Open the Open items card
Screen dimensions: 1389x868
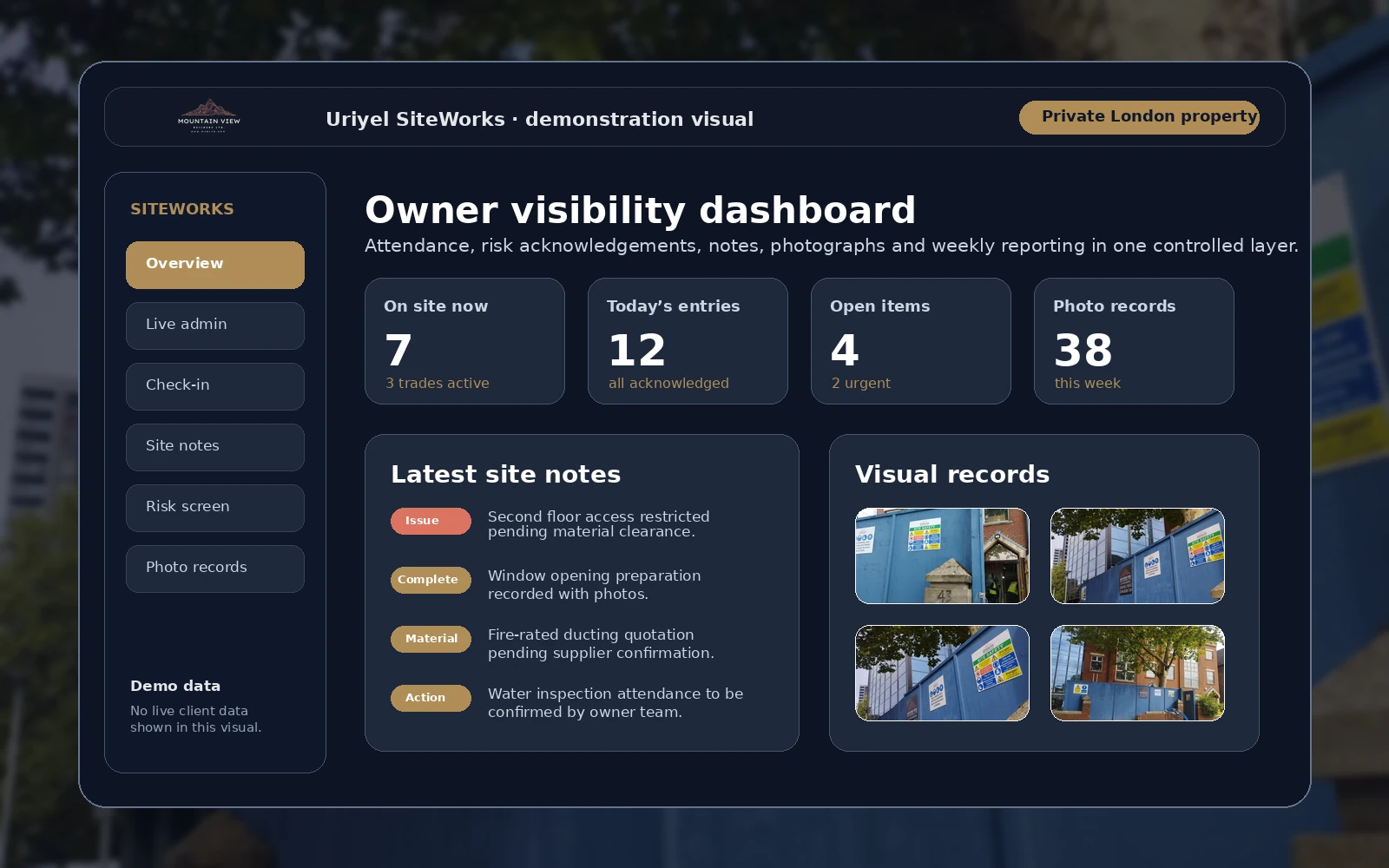911,341
